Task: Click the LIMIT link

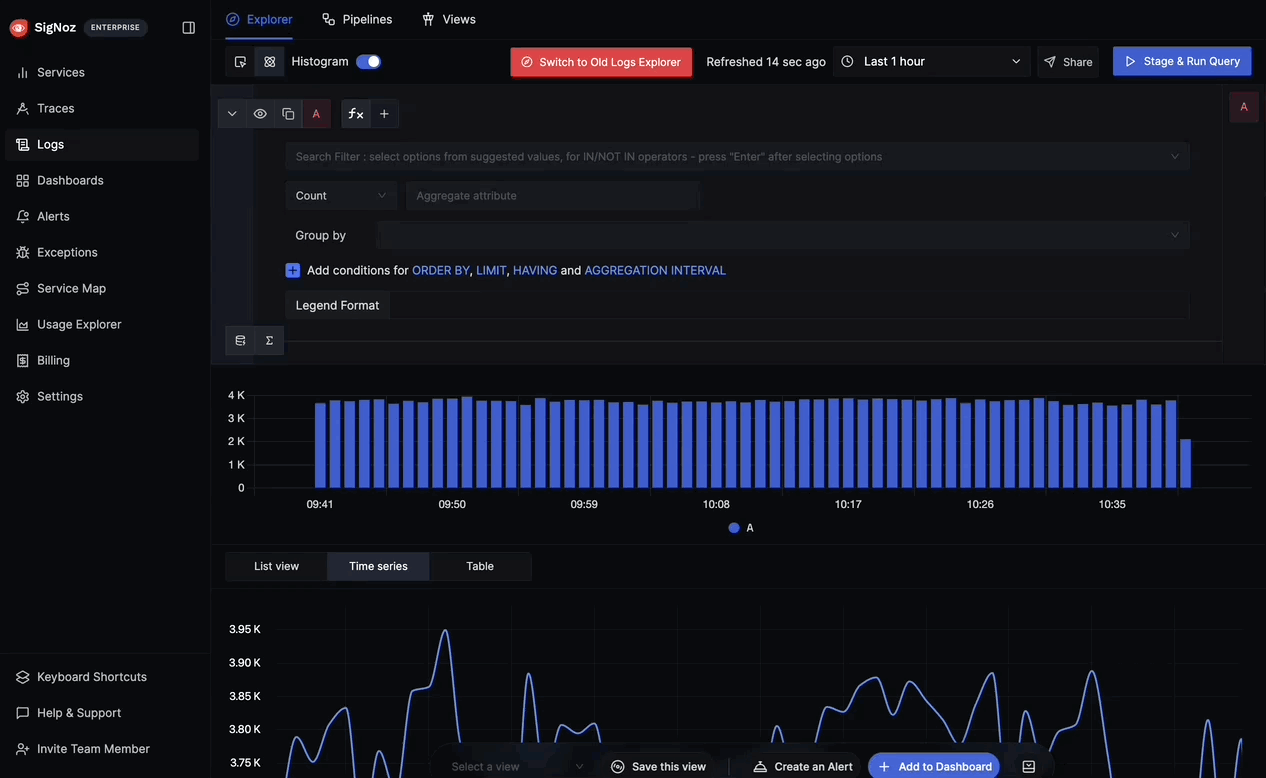Action: [x=491, y=270]
